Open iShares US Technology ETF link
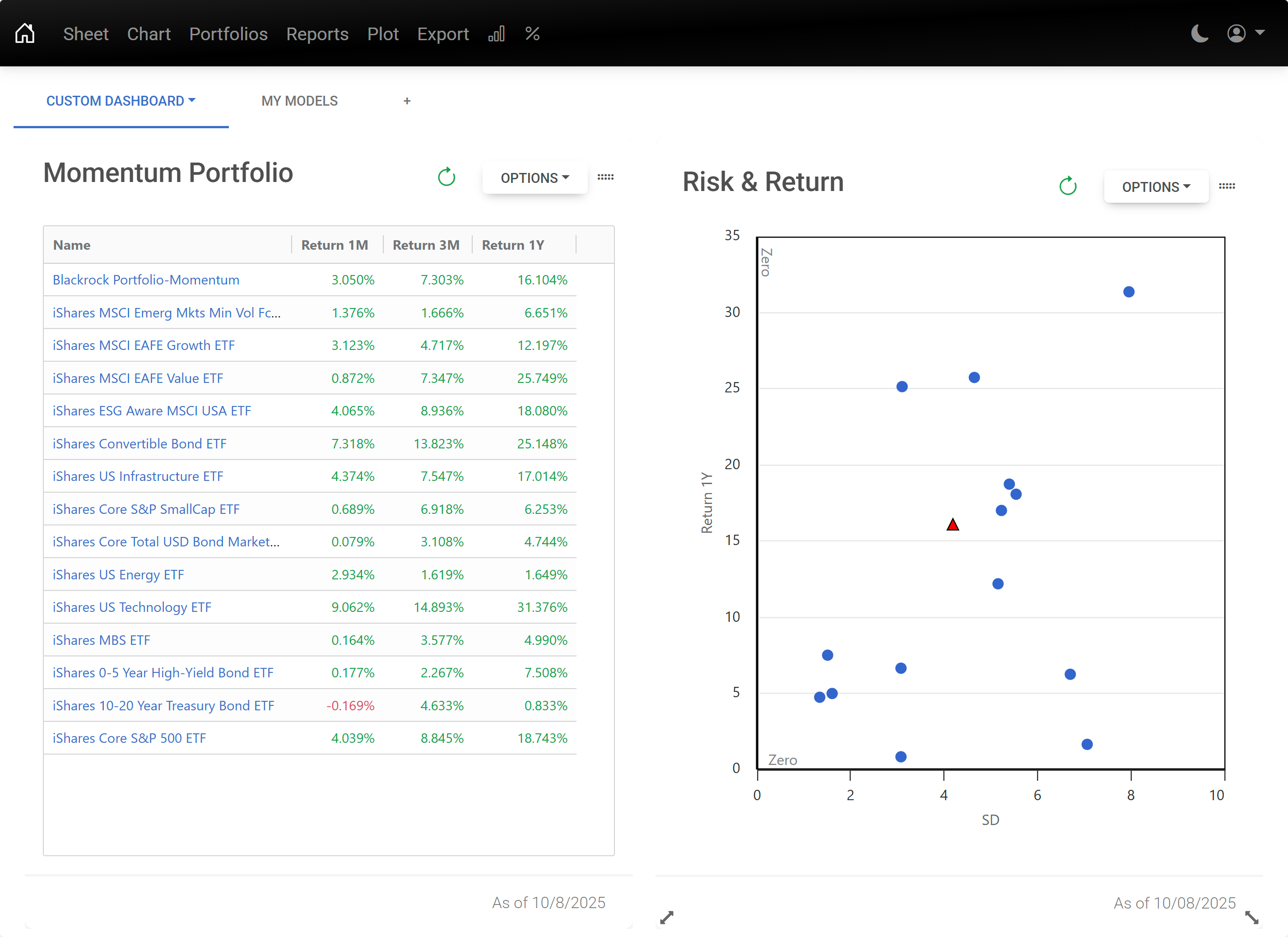Image resolution: width=1288 pixels, height=937 pixels. point(132,607)
